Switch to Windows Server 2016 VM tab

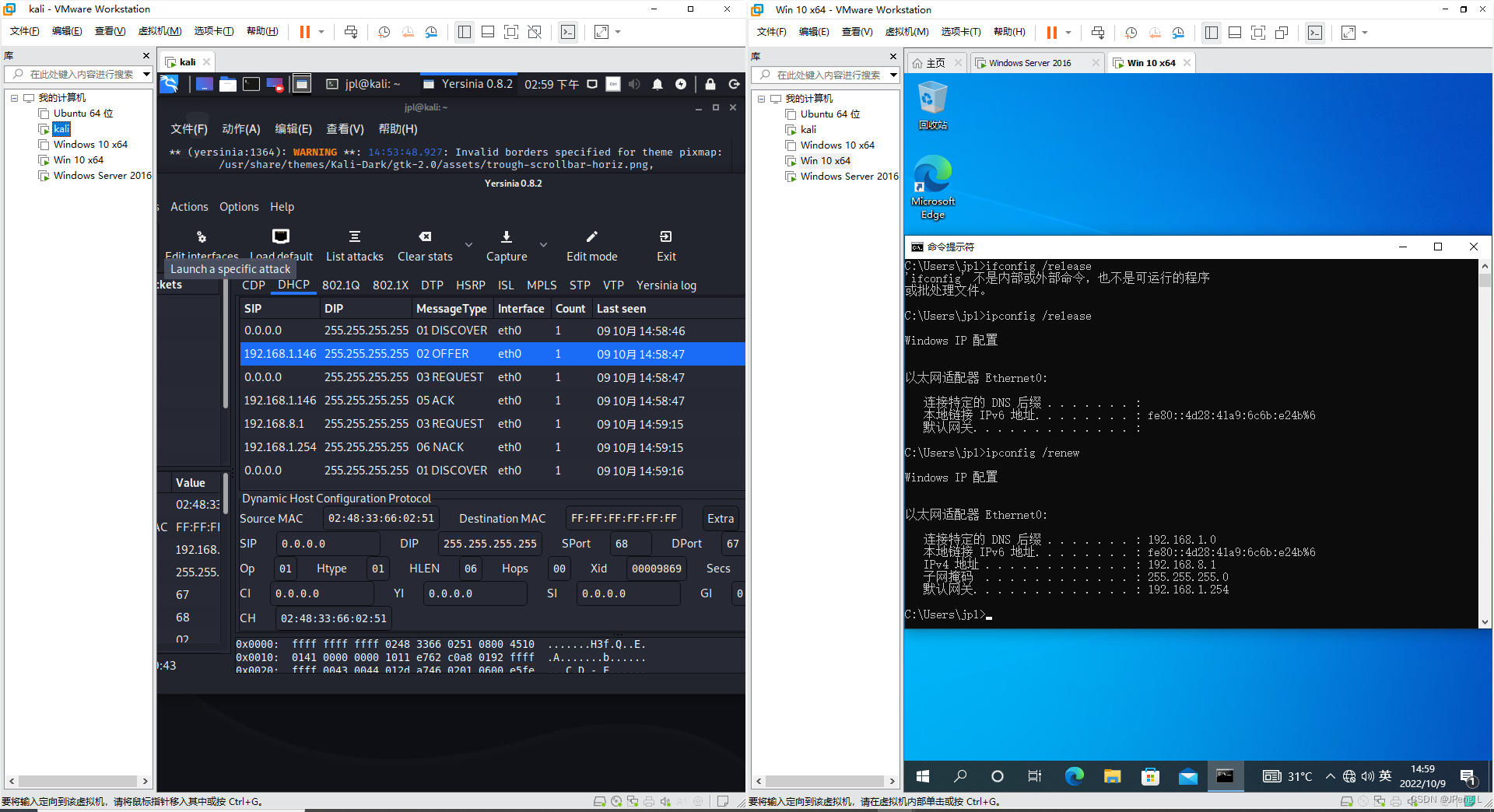[1029, 63]
